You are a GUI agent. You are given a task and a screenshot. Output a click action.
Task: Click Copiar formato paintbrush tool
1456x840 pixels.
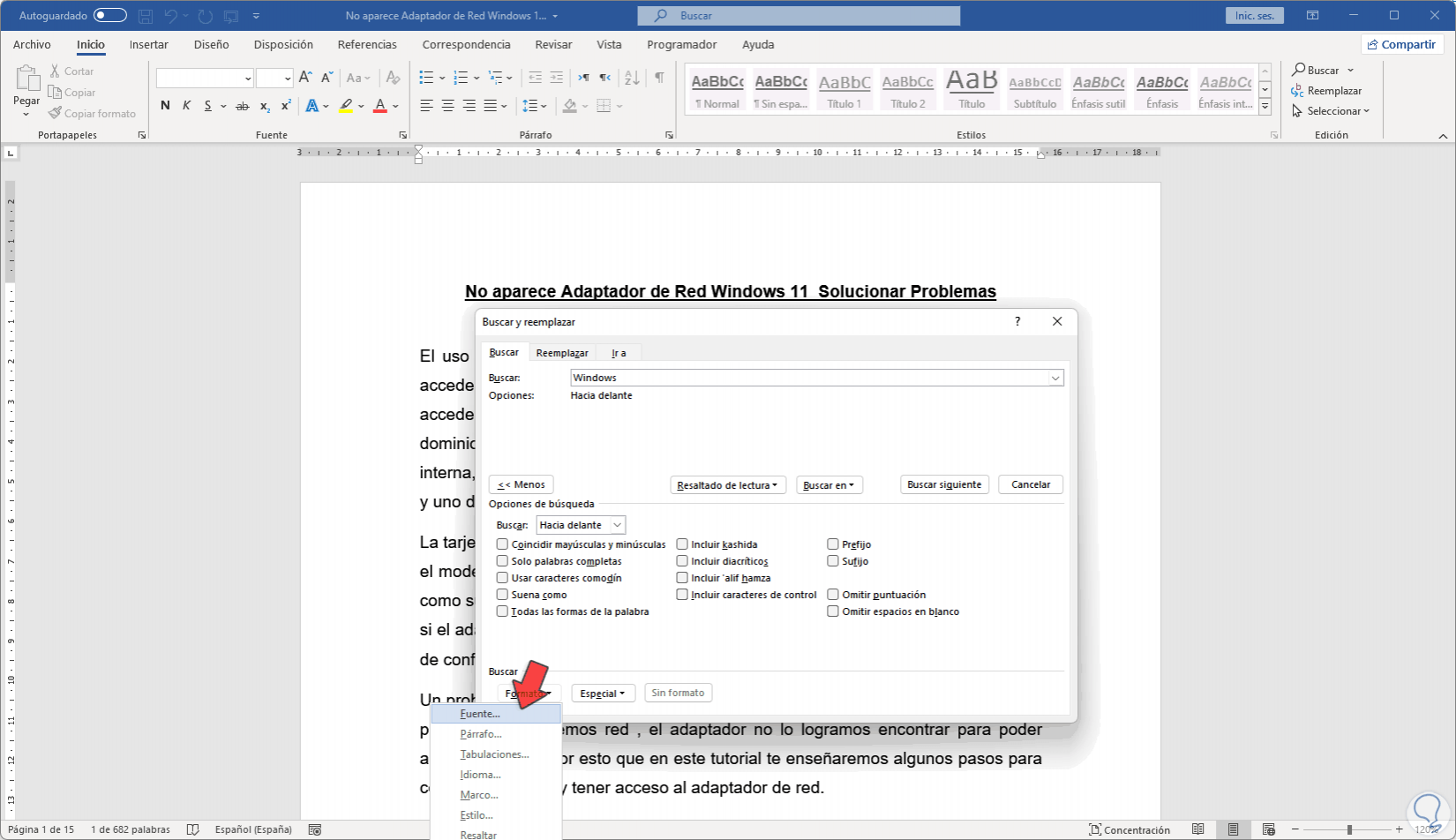point(93,113)
